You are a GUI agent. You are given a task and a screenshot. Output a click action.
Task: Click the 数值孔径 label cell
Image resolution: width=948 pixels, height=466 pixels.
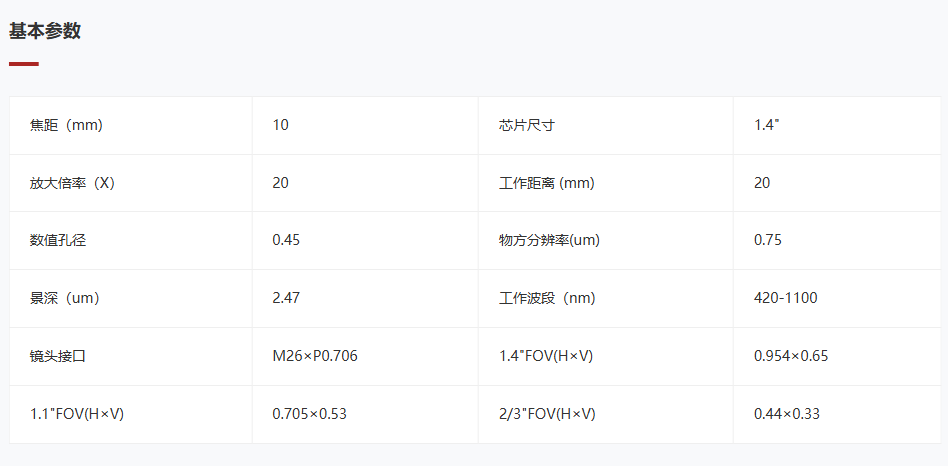[x=58, y=240]
